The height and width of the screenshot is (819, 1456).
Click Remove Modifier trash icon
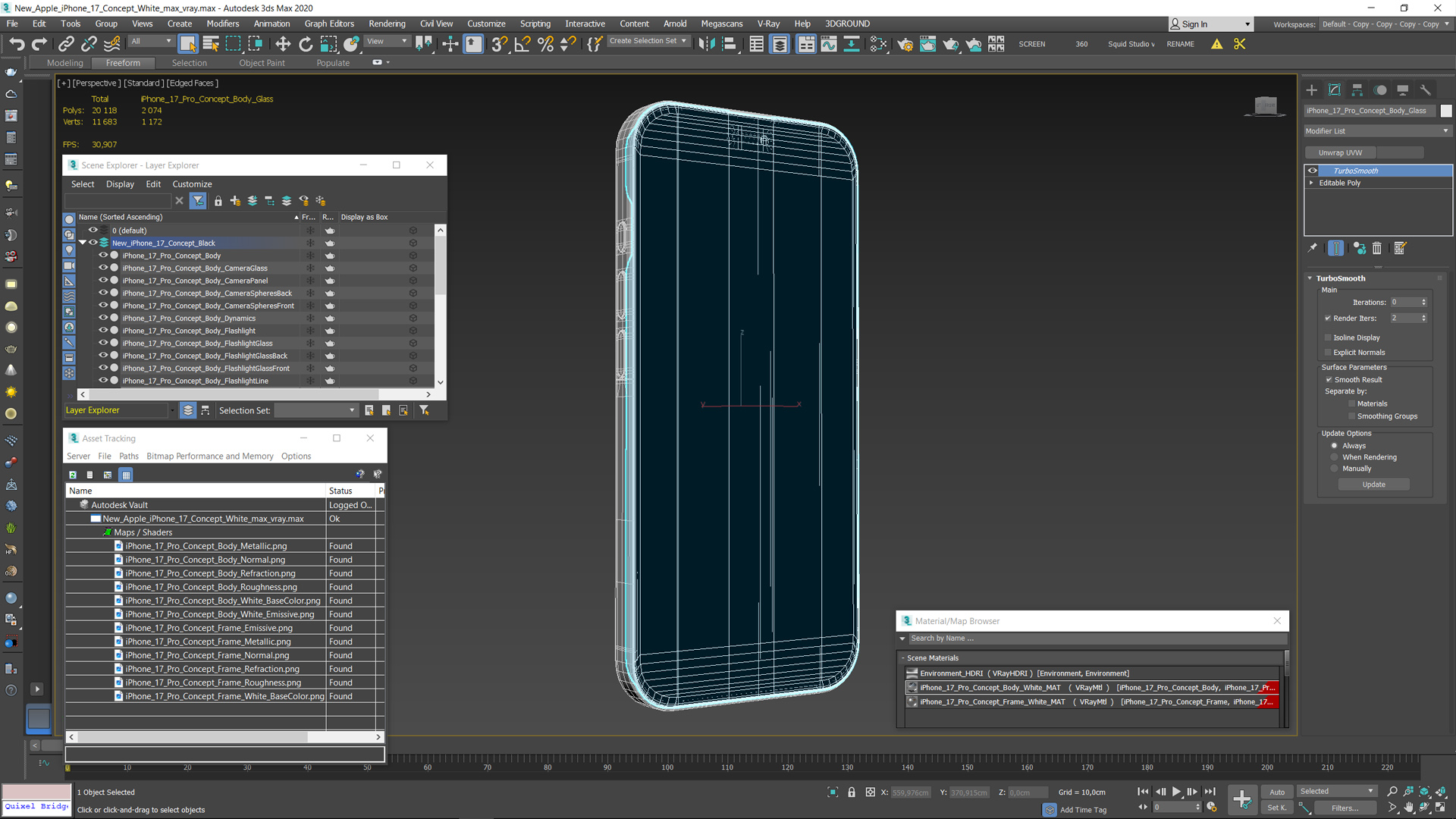1377,248
